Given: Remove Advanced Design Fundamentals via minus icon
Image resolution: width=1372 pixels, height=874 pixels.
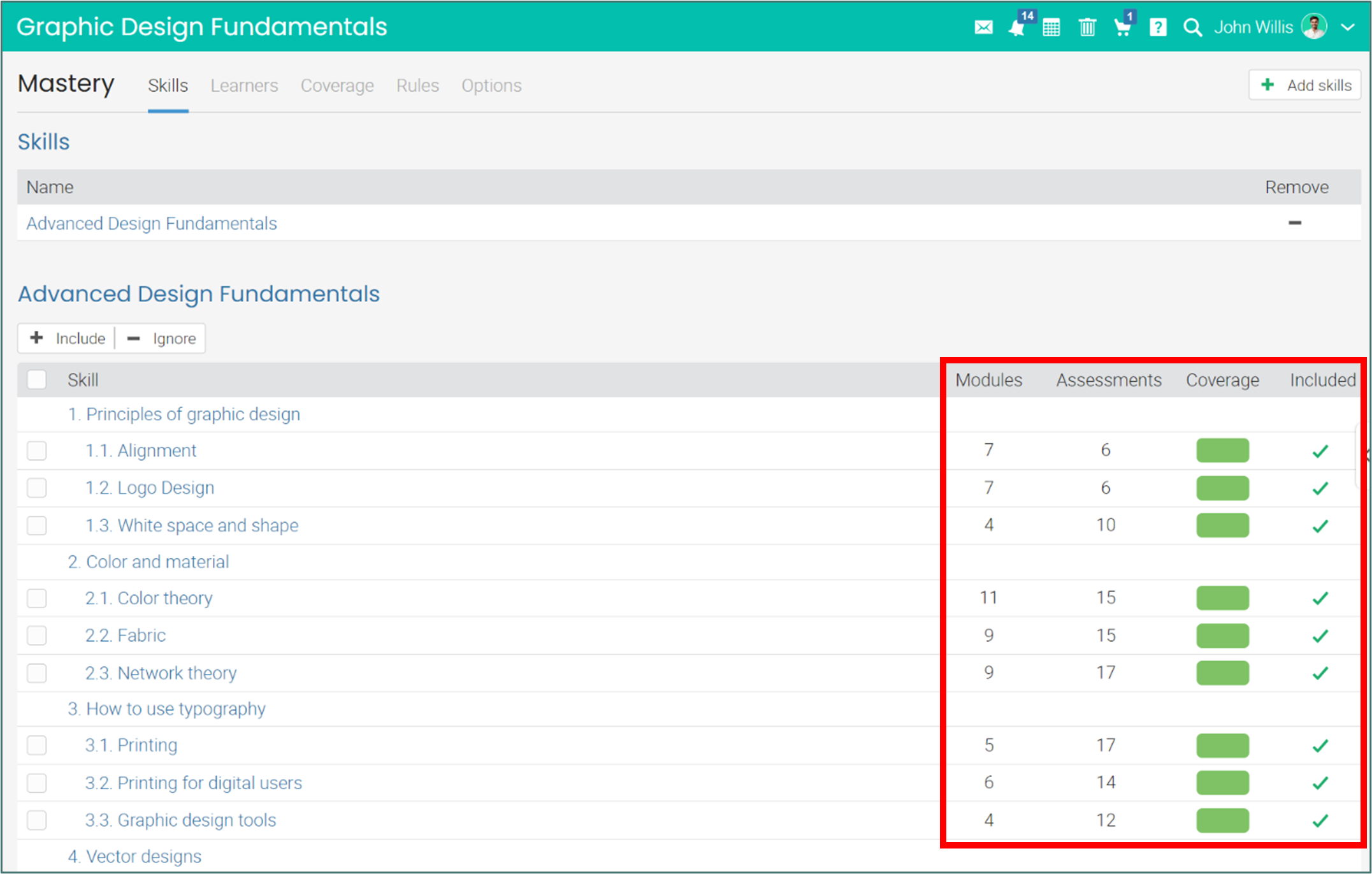Looking at the screenshot, I should (1295, 223).
